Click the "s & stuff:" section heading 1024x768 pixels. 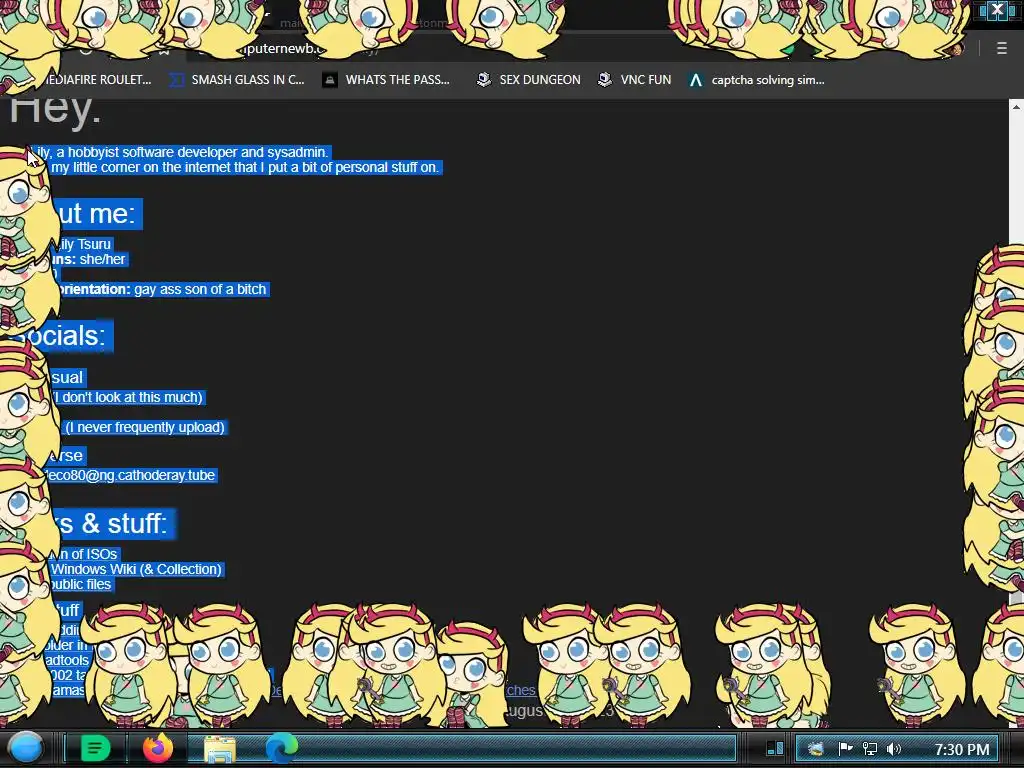point(112,523)
